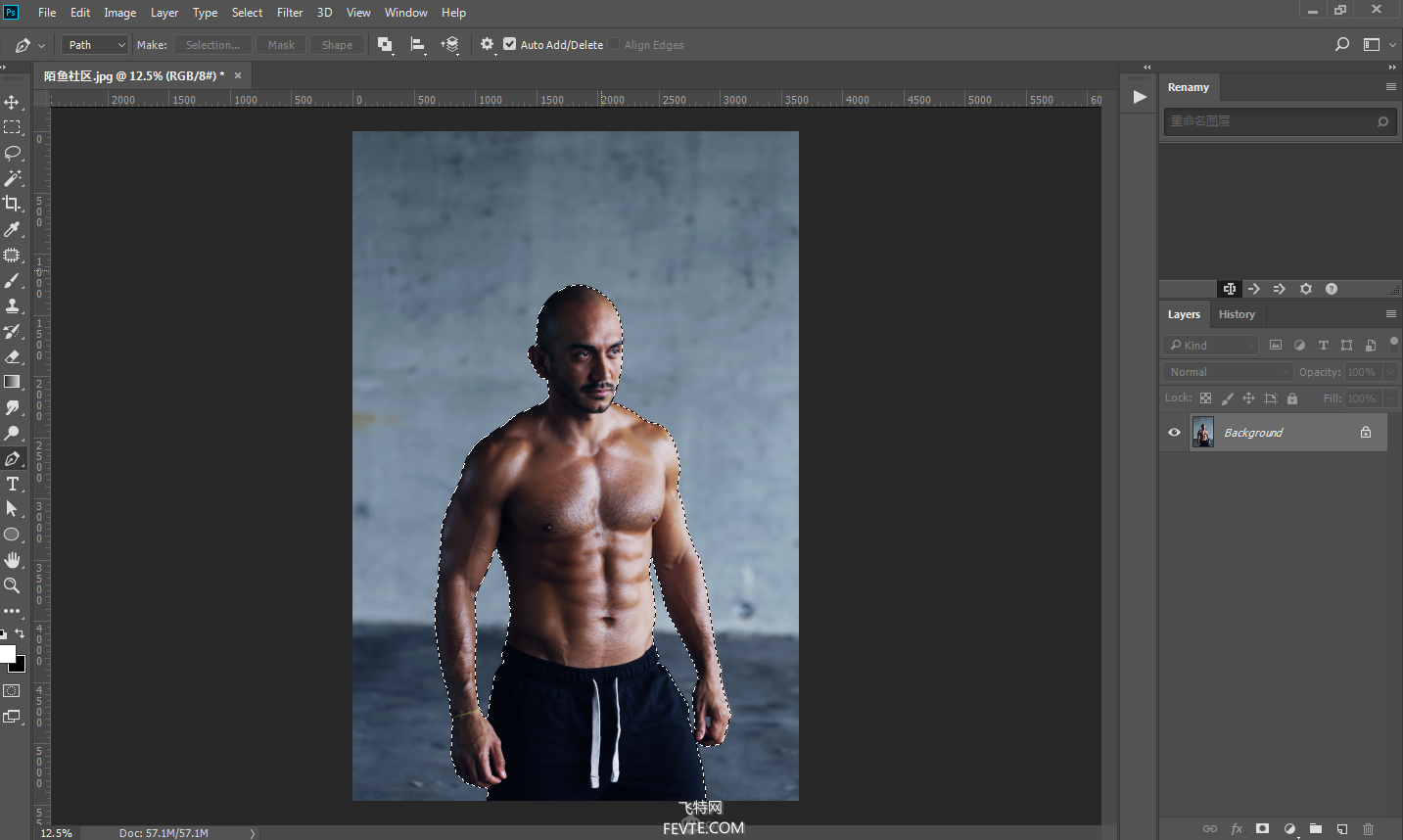Toggle the type layers filter
This screenshot has width=1403, height=840.
coord(1323,345)
